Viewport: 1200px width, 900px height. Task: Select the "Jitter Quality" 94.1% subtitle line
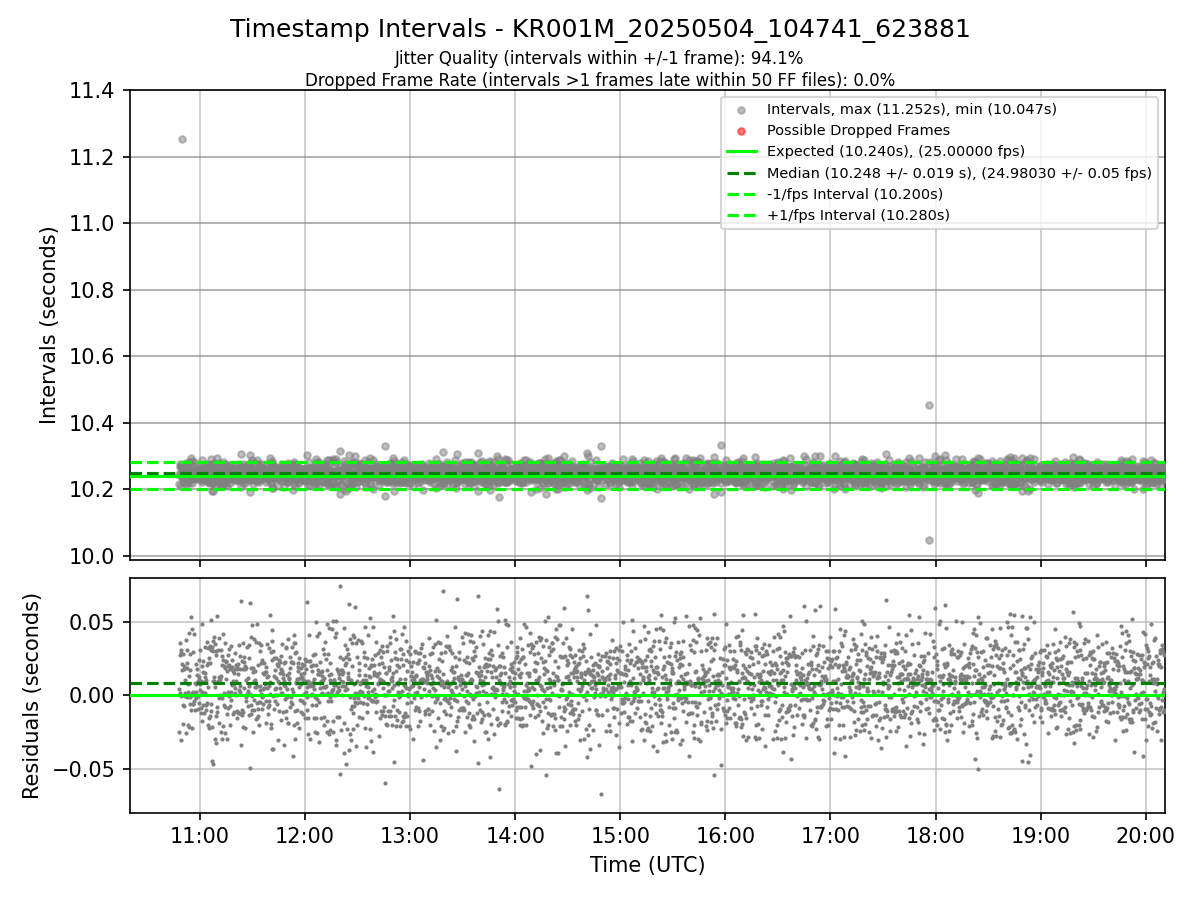pyautogui.click(x=600, y=58)
